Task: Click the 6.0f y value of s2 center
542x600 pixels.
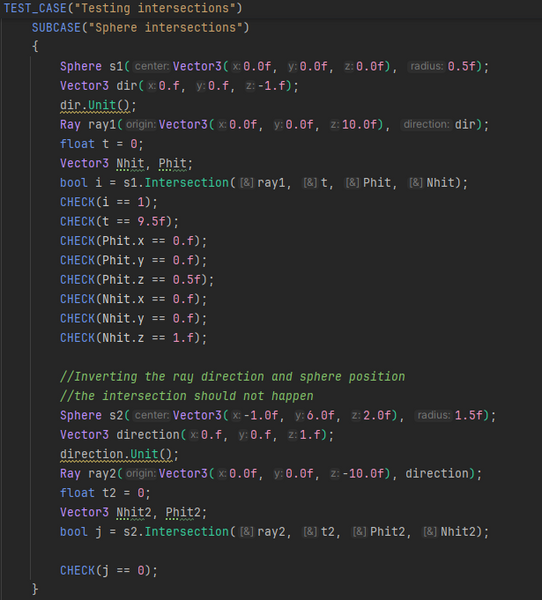Action: pyautogui.click(x=321, y=416)
